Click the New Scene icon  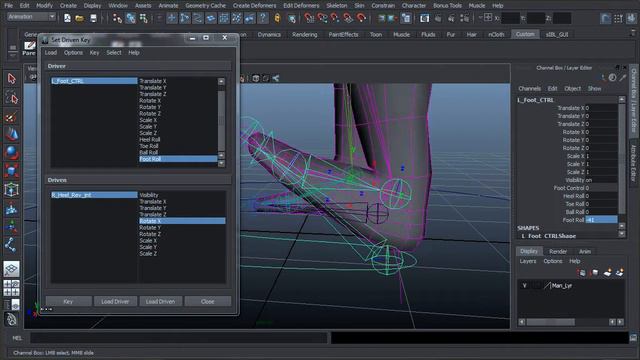[x=67, y=18]
